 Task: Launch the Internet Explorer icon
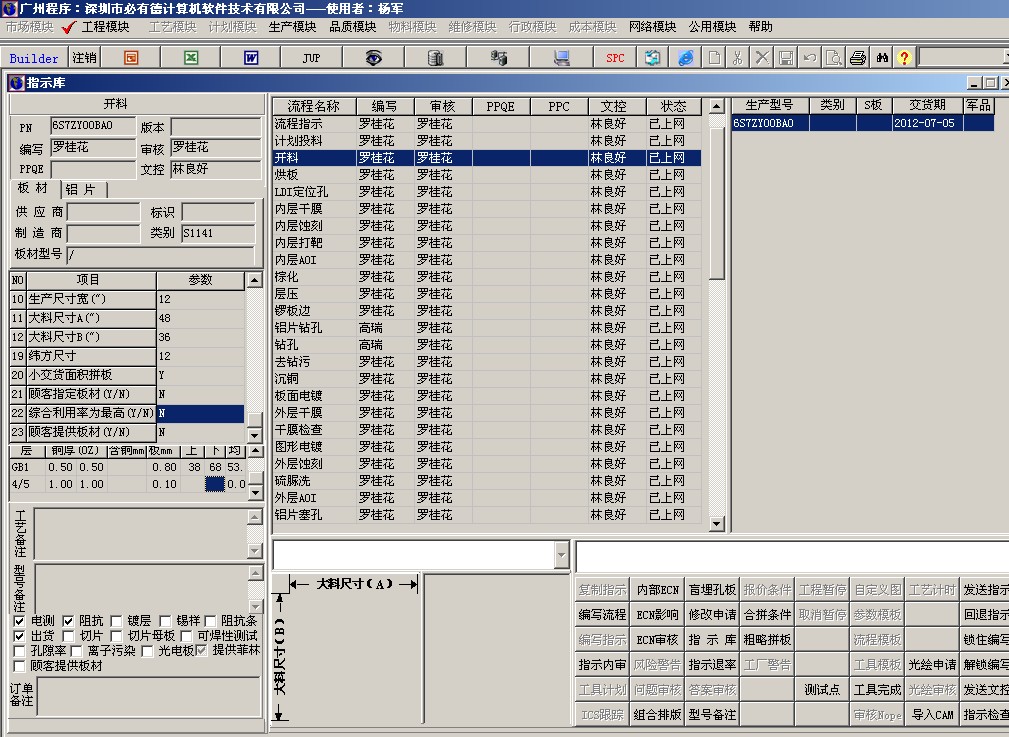[x=686, y=58]
